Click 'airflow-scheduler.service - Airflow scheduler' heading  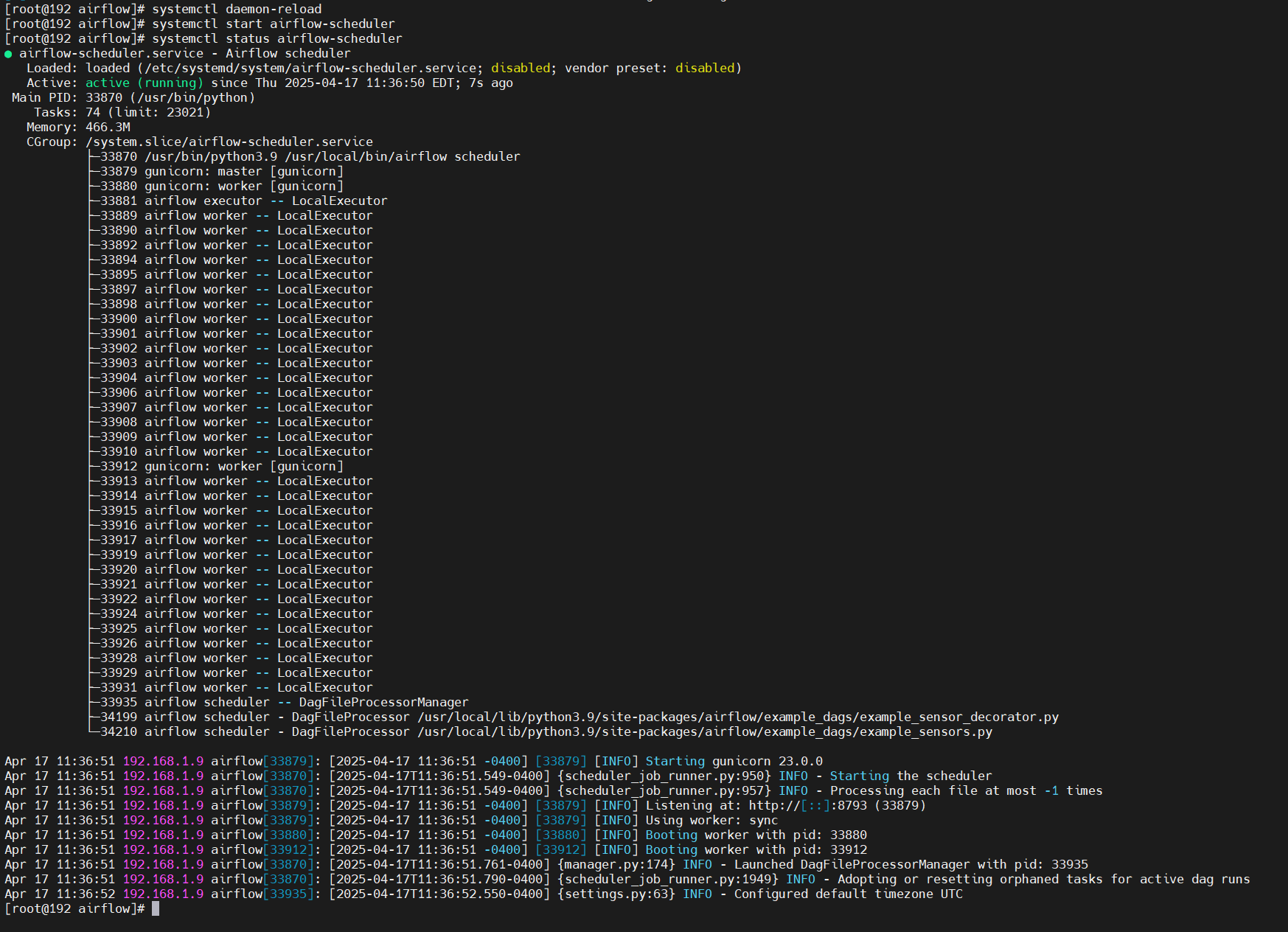pyautogui.click(x=185, y=53)
